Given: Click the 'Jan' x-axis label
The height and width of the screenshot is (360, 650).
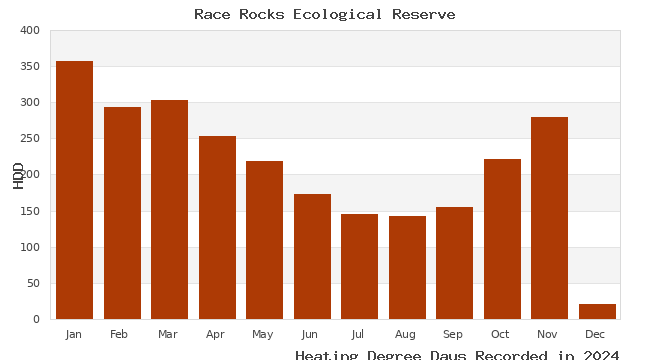Looking at the screenshot, I should [73, 334].
